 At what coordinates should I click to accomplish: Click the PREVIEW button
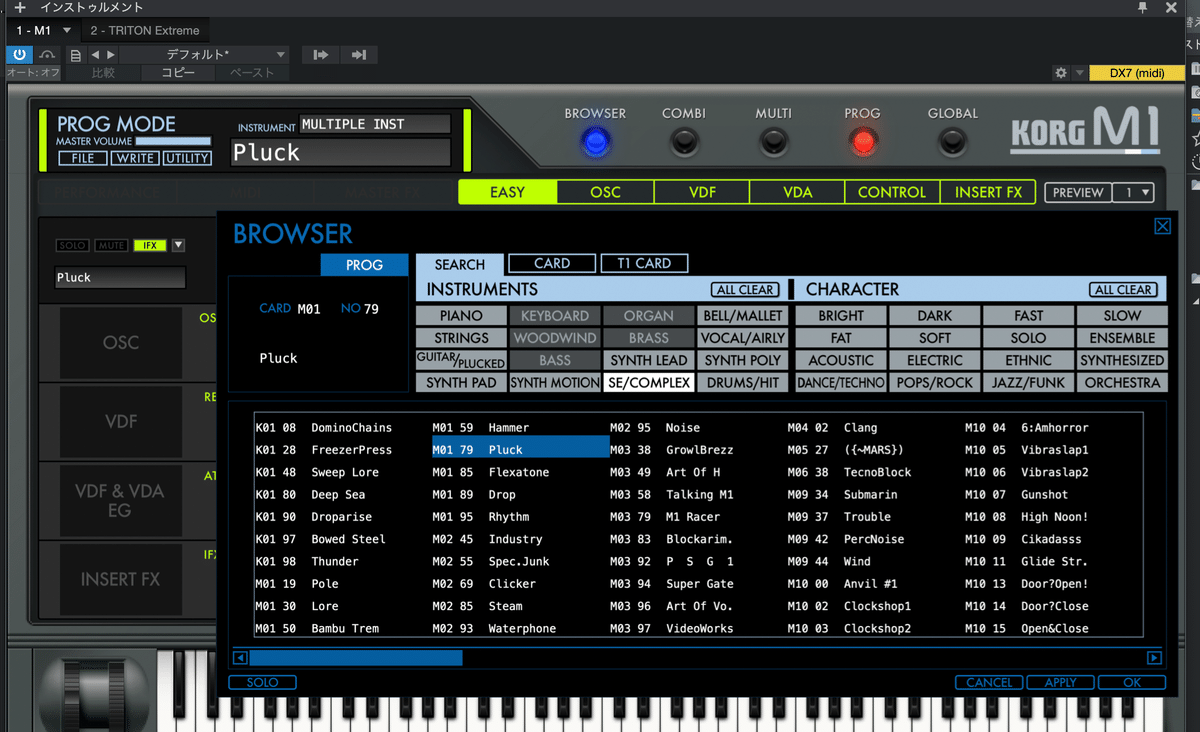pyautogui.click(x=1078, y=193)
